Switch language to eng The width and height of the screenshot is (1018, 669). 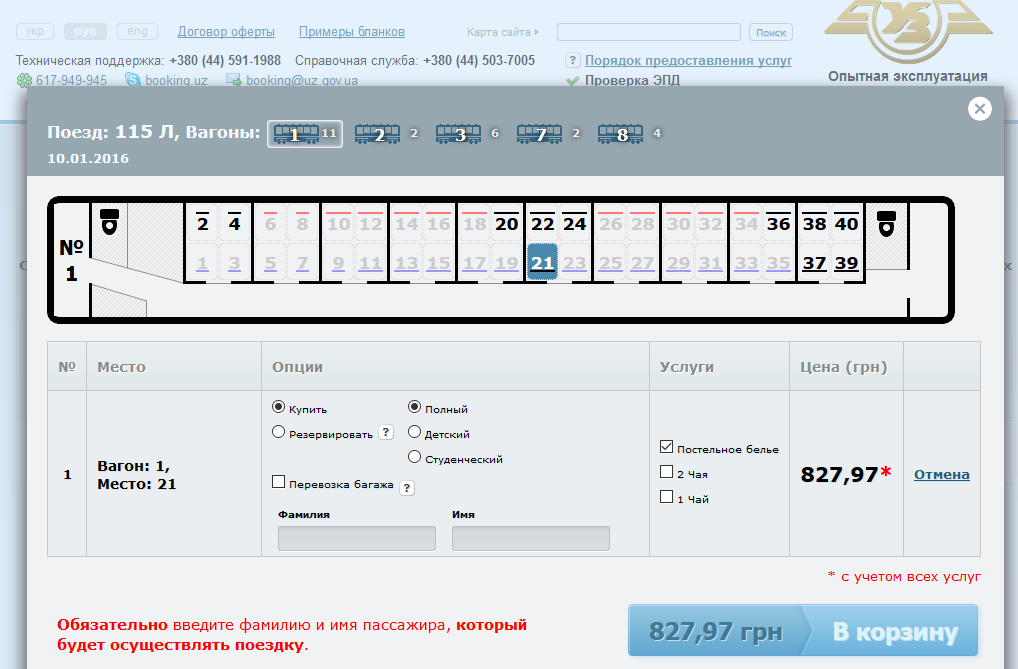click(137, 32)
